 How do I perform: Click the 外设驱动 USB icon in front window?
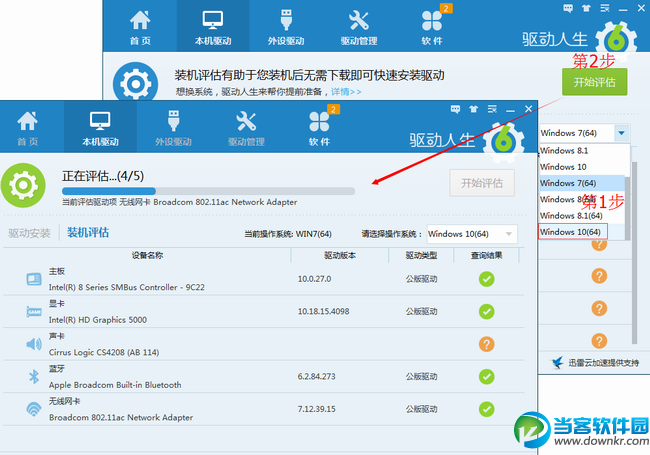[172, 128]
